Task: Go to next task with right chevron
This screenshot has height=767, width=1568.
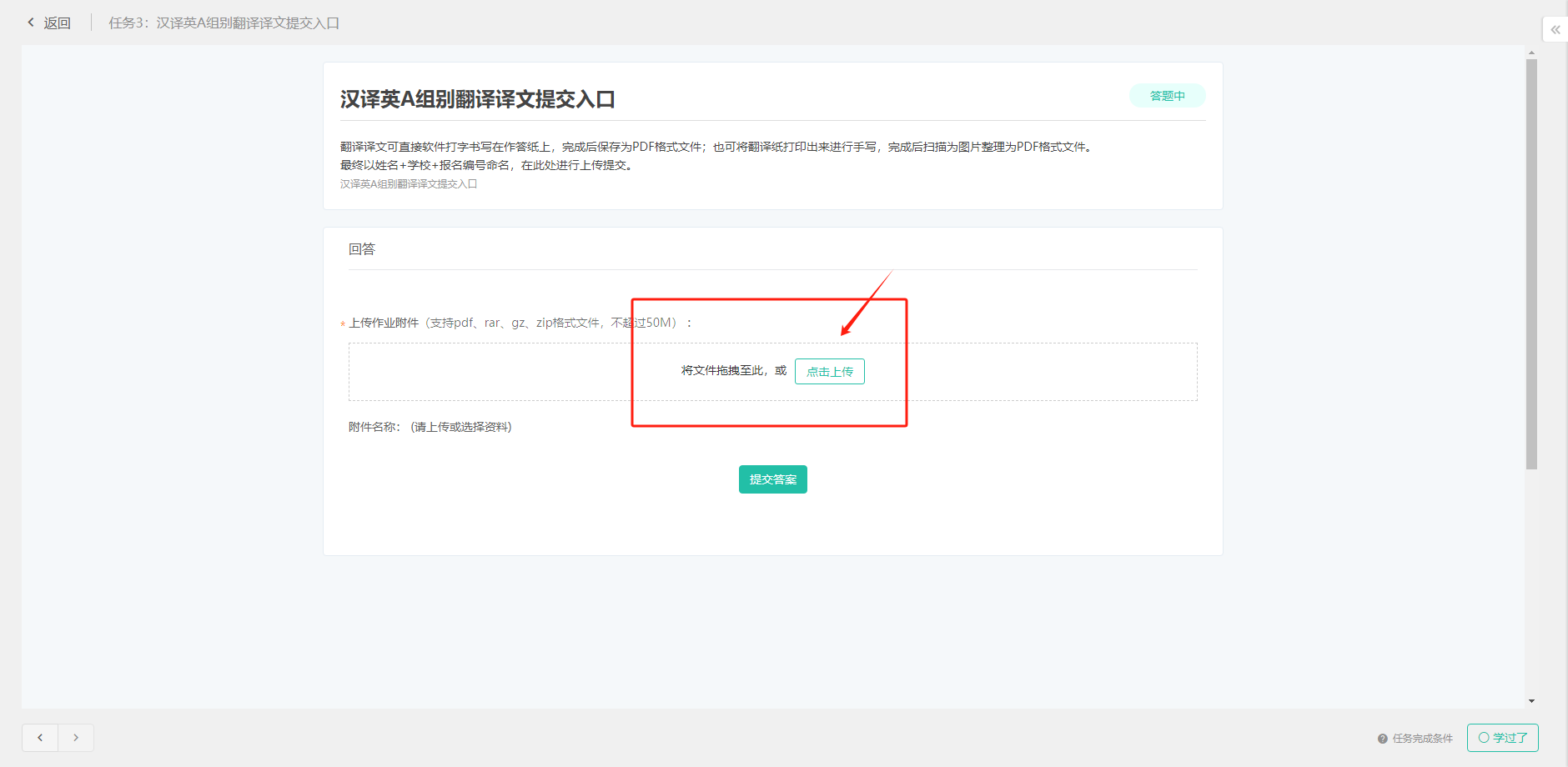Action: click(x=76, y=738)
